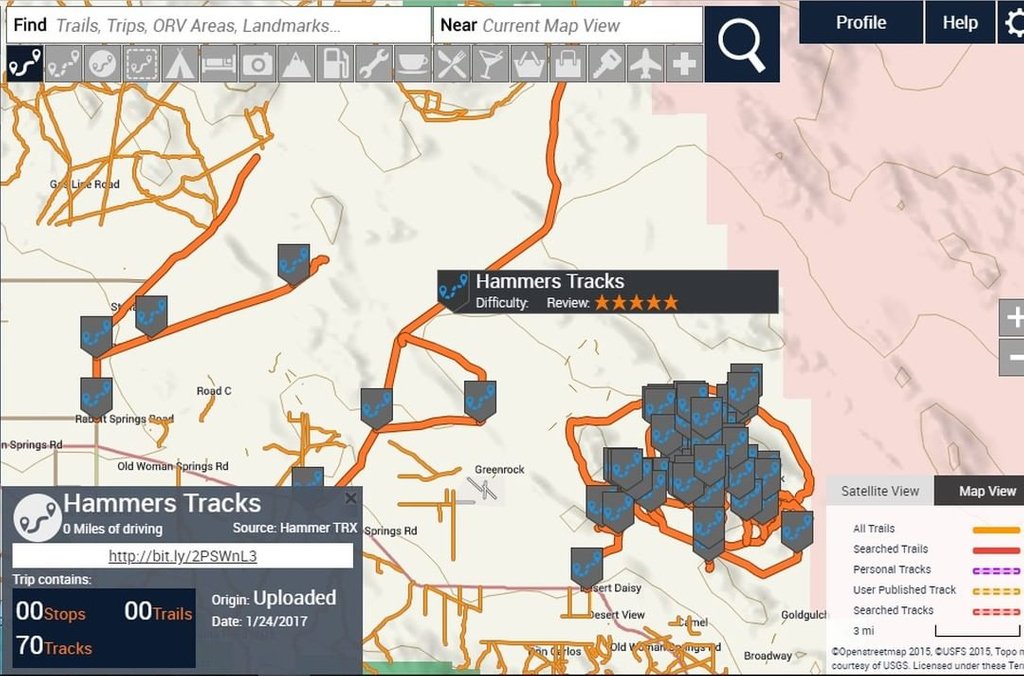Click the Road C map label

[x=214, y=391]
